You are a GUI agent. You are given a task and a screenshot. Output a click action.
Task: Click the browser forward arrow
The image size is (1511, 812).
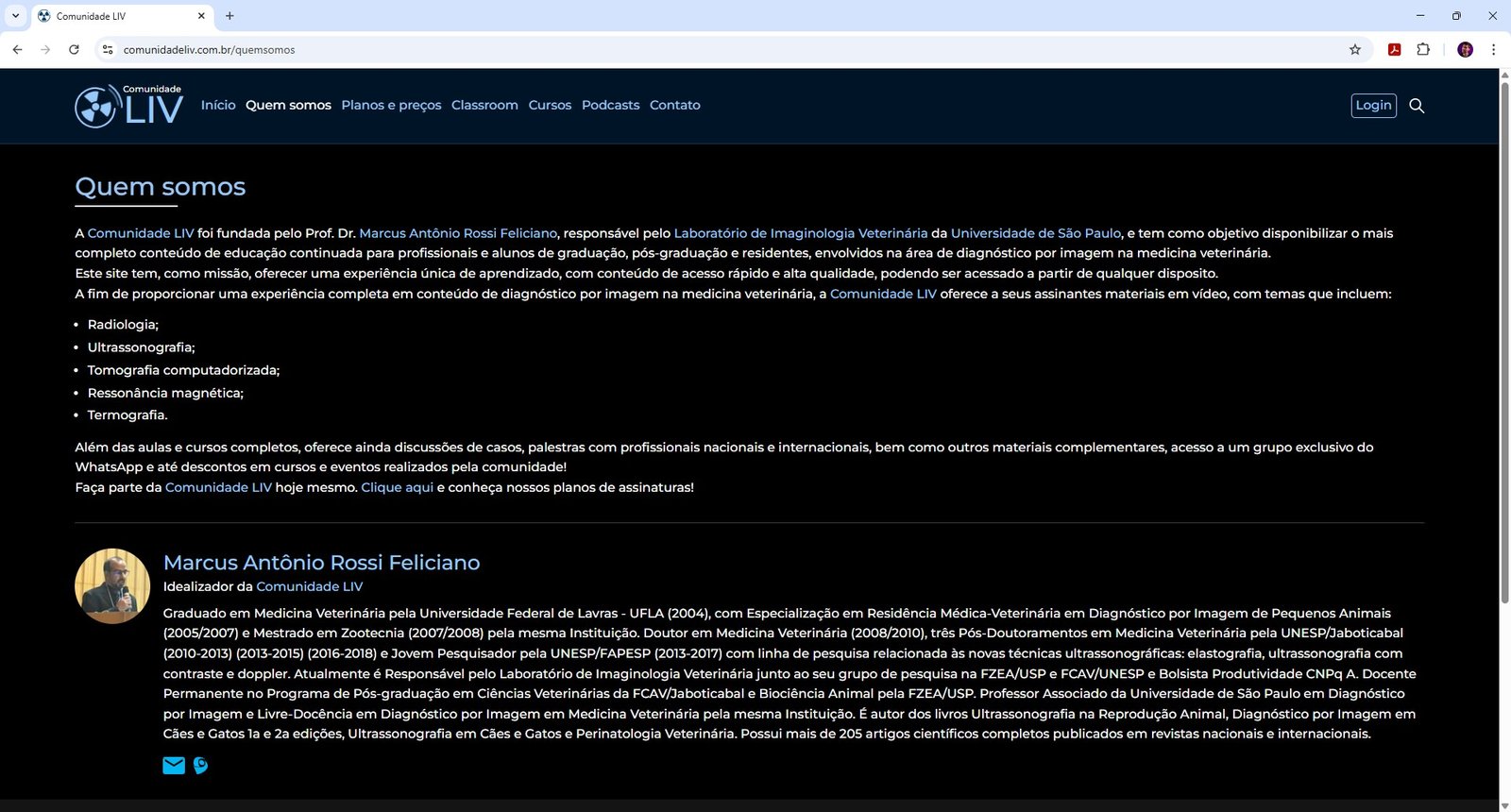(x=45, y=49)
